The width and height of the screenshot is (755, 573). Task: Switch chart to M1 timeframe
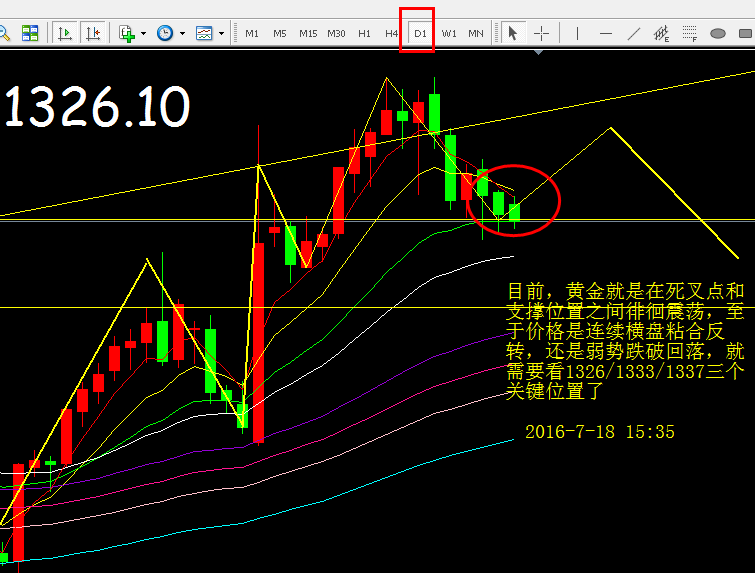click(x=252, y=34)
